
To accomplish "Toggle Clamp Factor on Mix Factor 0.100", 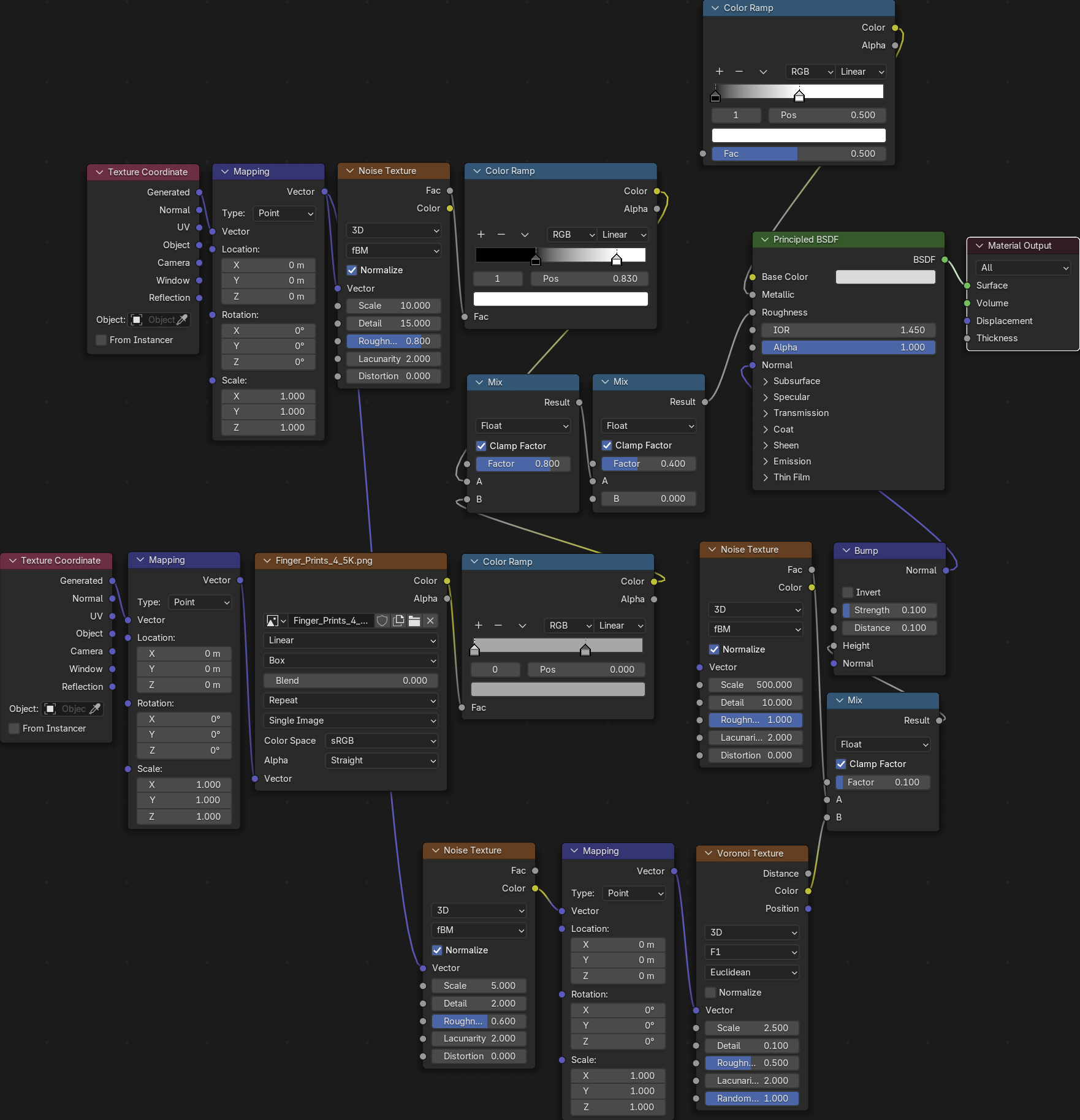I will pos(841,764).
